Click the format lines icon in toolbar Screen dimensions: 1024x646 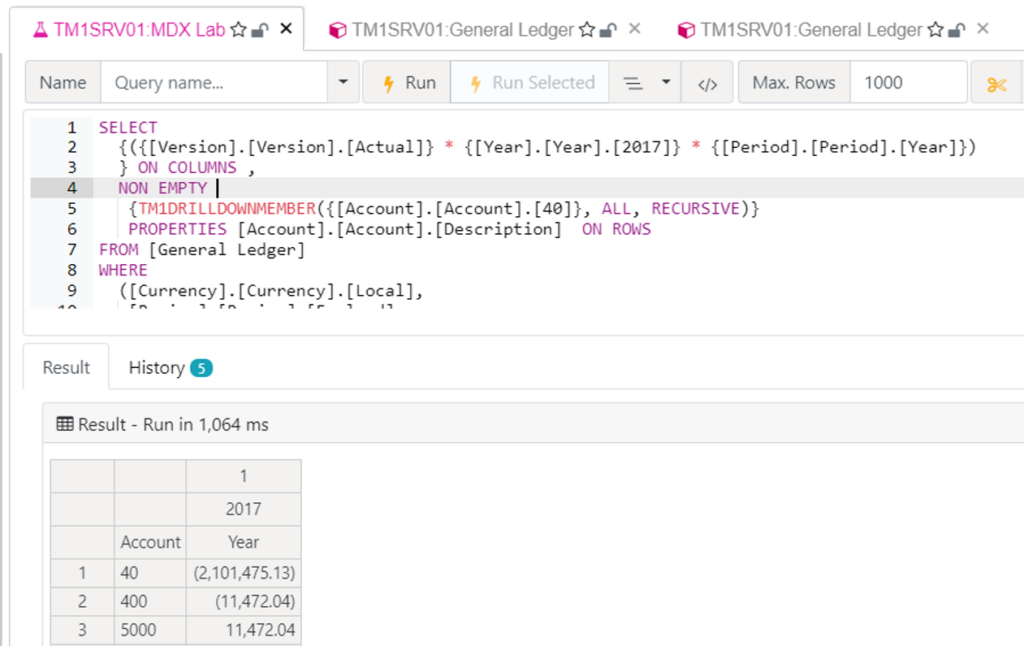pos(632,83)
